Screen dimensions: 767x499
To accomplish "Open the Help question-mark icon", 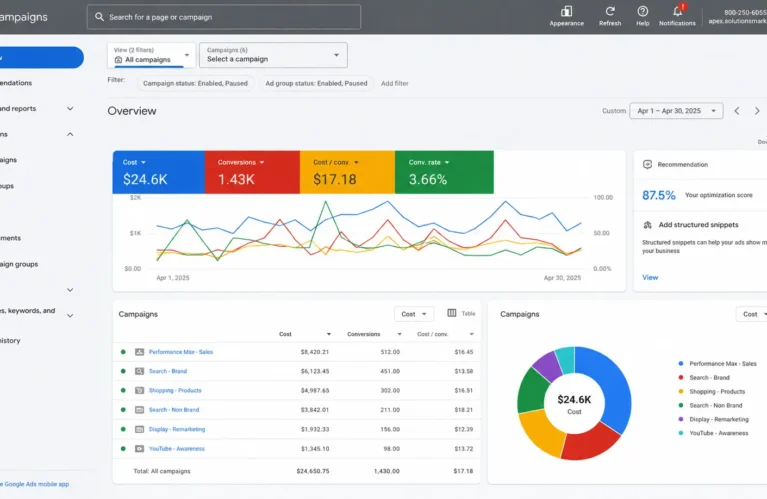I will 643,11.
